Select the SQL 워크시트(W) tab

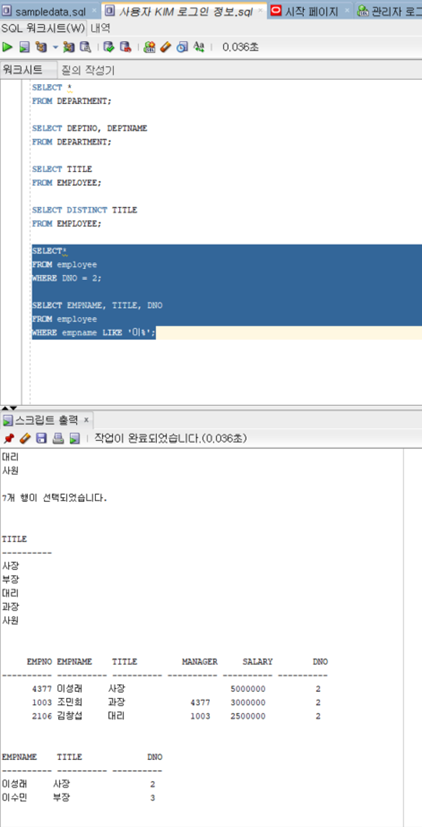click(x=44, y=28)
